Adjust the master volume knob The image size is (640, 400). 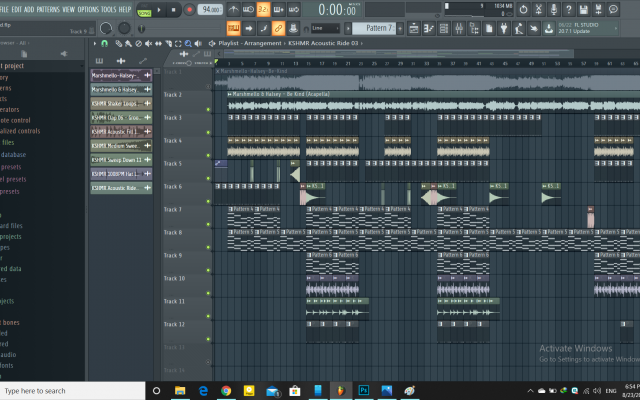point(106,28)
